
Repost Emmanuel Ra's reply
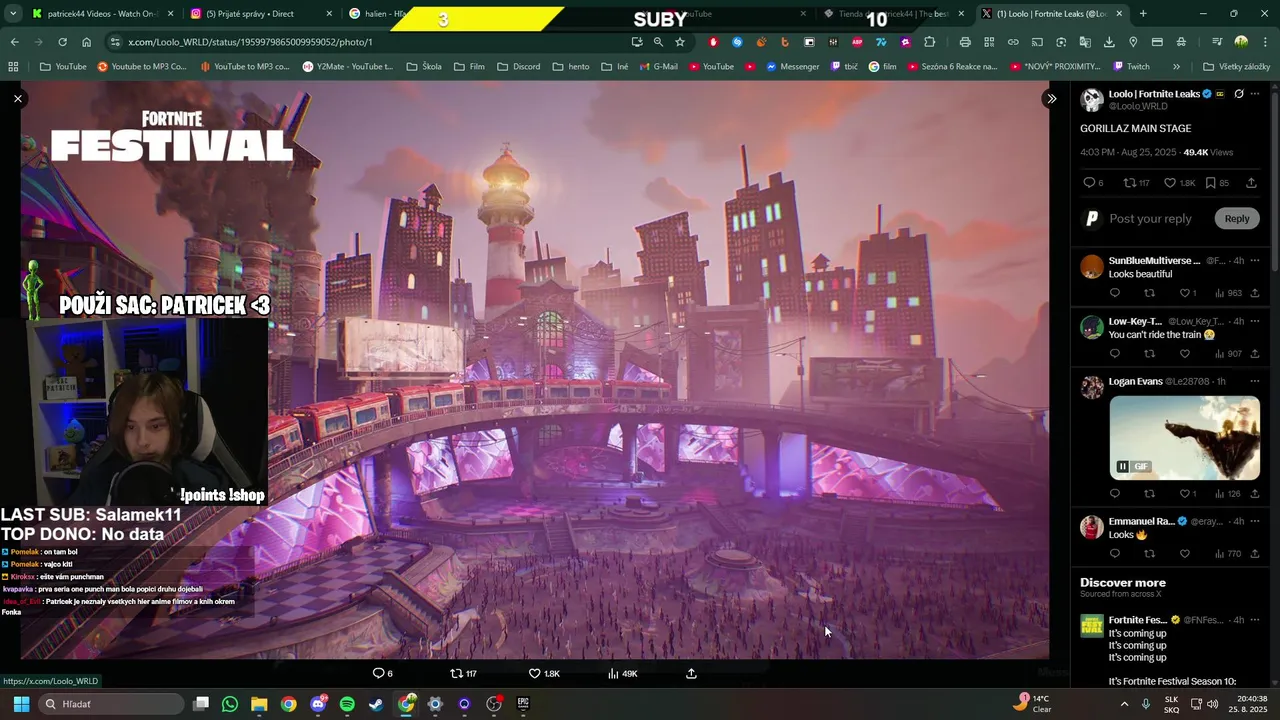[1149, 554]
